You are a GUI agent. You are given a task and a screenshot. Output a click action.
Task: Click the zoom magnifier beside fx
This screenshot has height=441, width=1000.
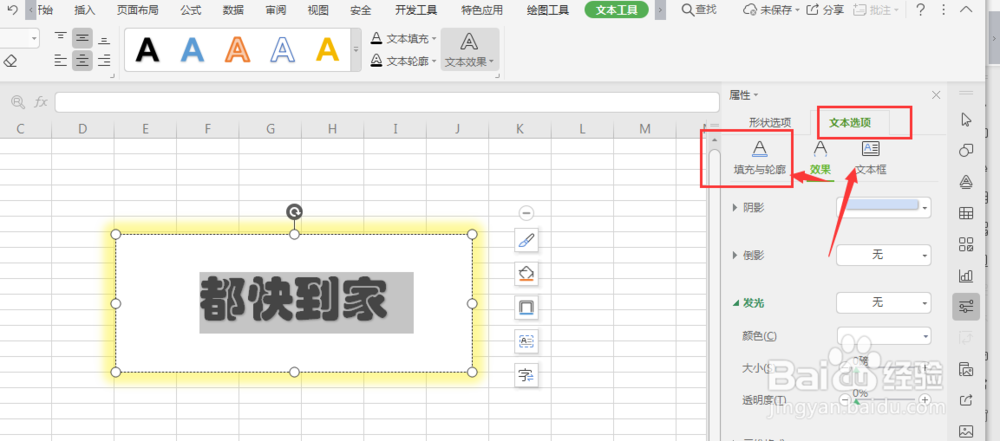[x=18, y=102]
